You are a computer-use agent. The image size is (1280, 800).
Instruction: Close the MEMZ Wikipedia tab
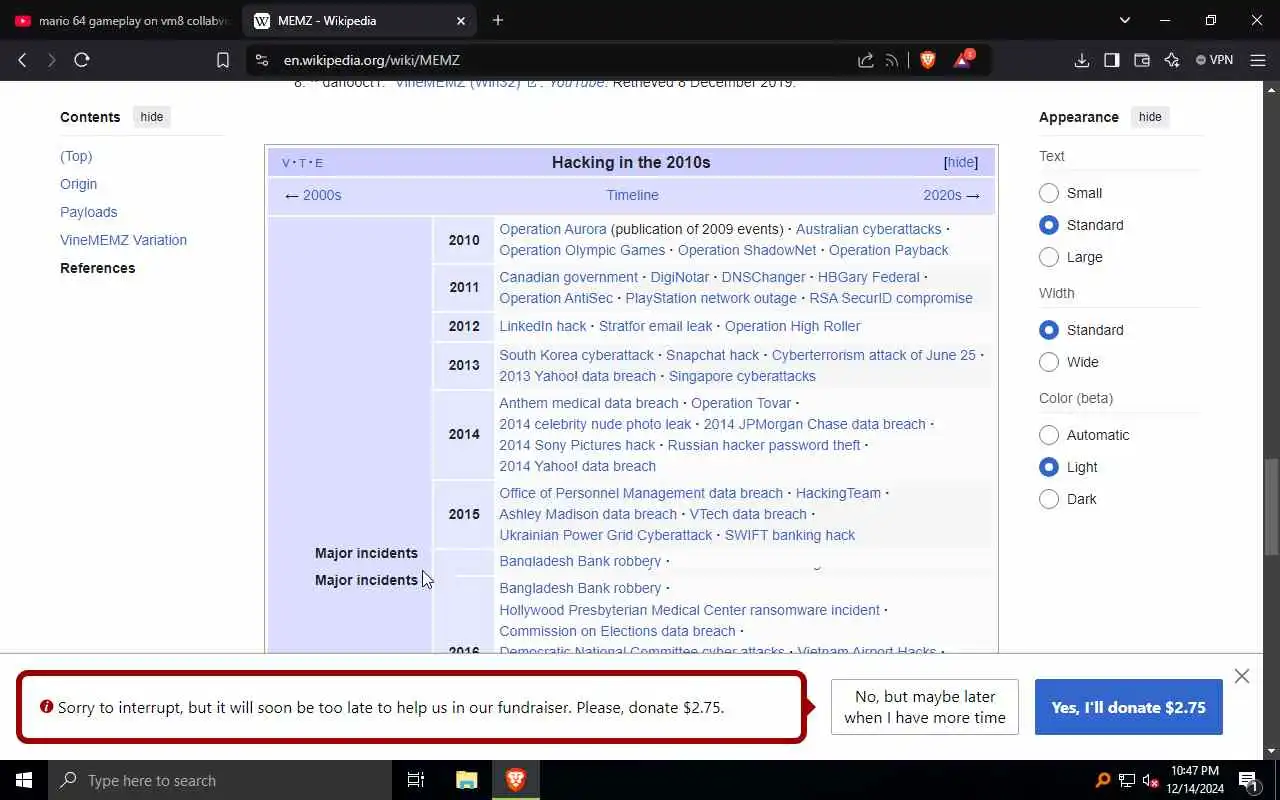click(x=461, y=20)
